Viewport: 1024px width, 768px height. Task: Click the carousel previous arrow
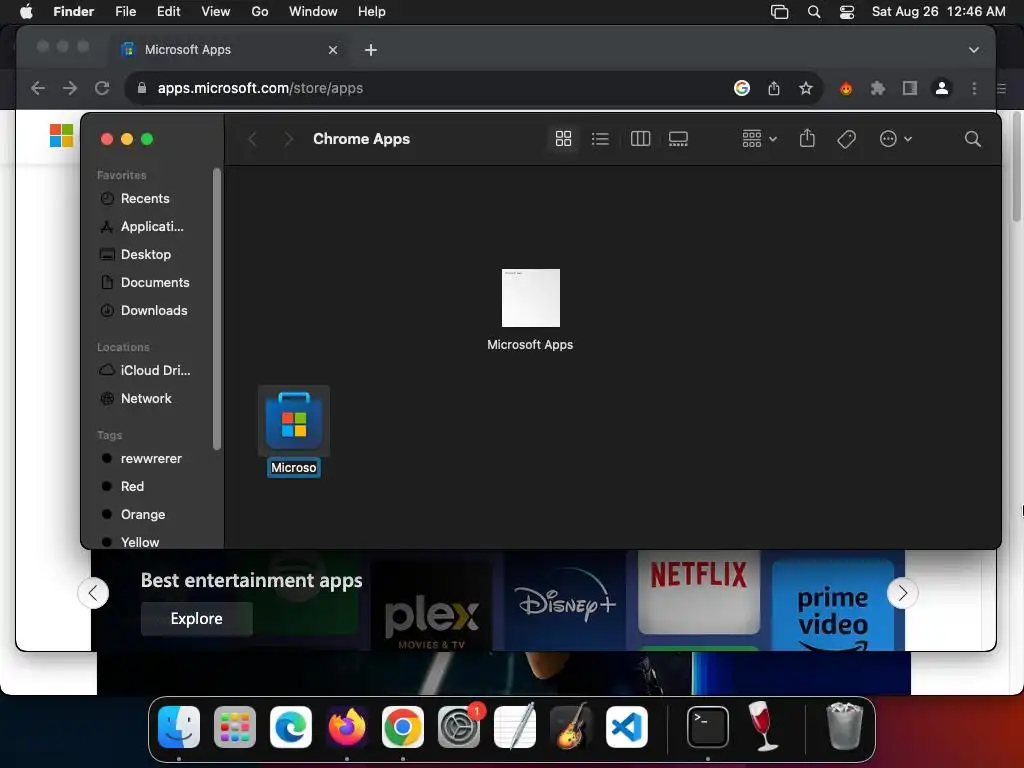click(x=93, y=593)
